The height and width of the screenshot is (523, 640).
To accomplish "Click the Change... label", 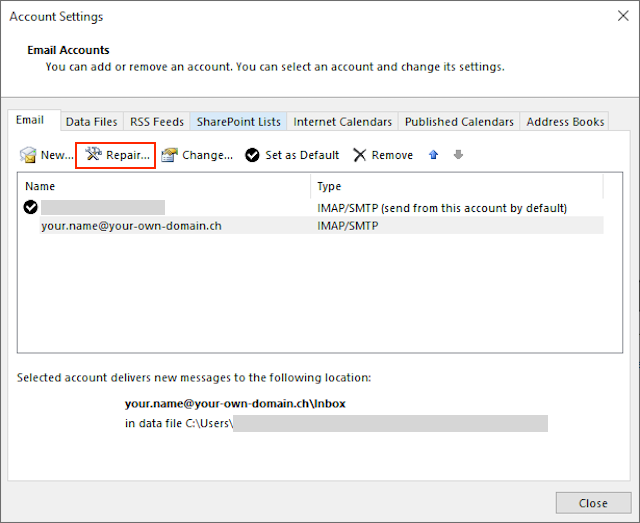I will [x=207, y=156].
